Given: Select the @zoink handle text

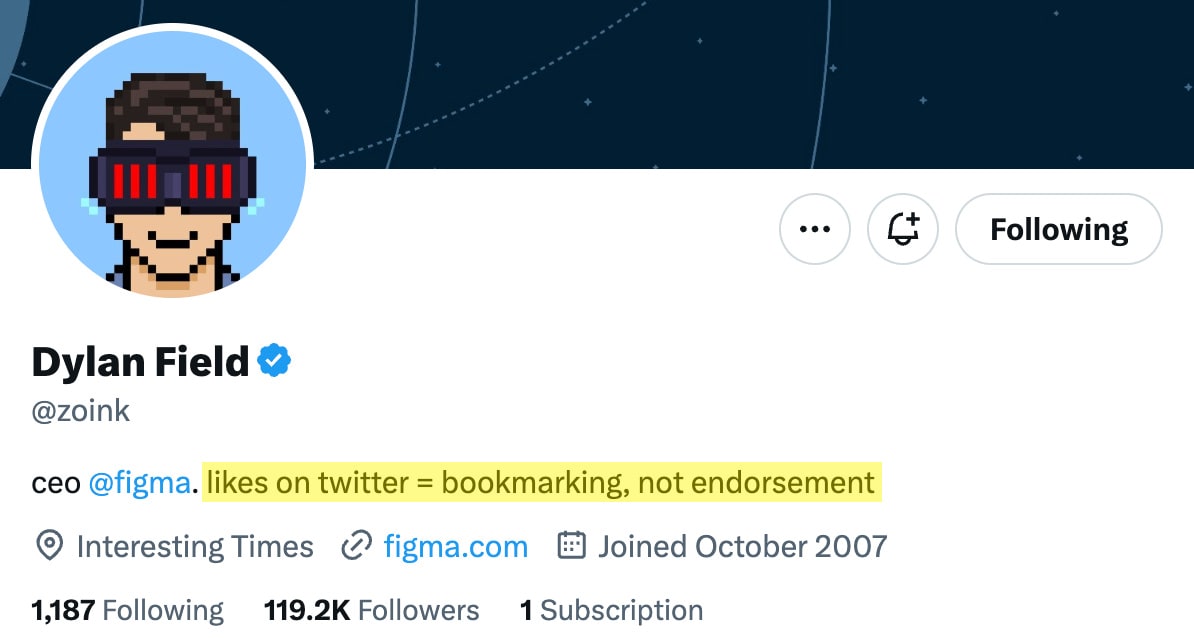Looking at the screenshot, I should (81, 411).
